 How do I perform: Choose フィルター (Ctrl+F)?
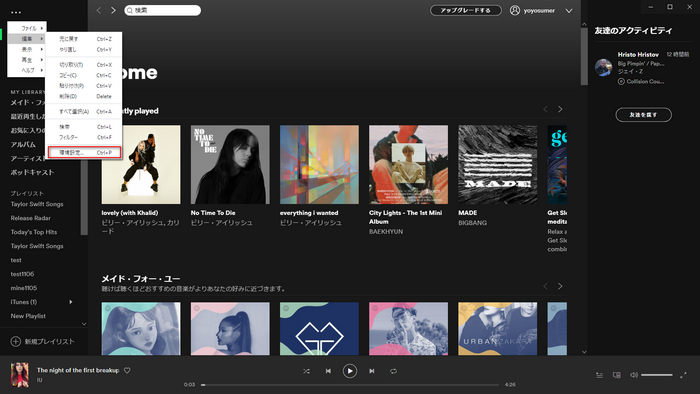[x=84, y=137]
